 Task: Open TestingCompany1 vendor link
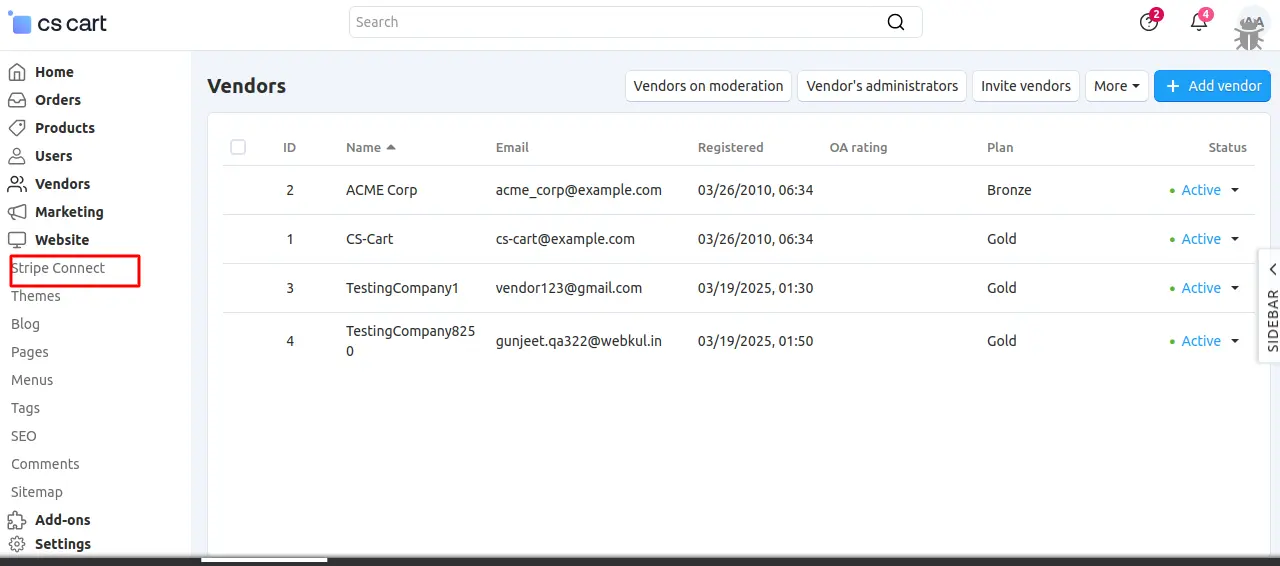(402, 288)
